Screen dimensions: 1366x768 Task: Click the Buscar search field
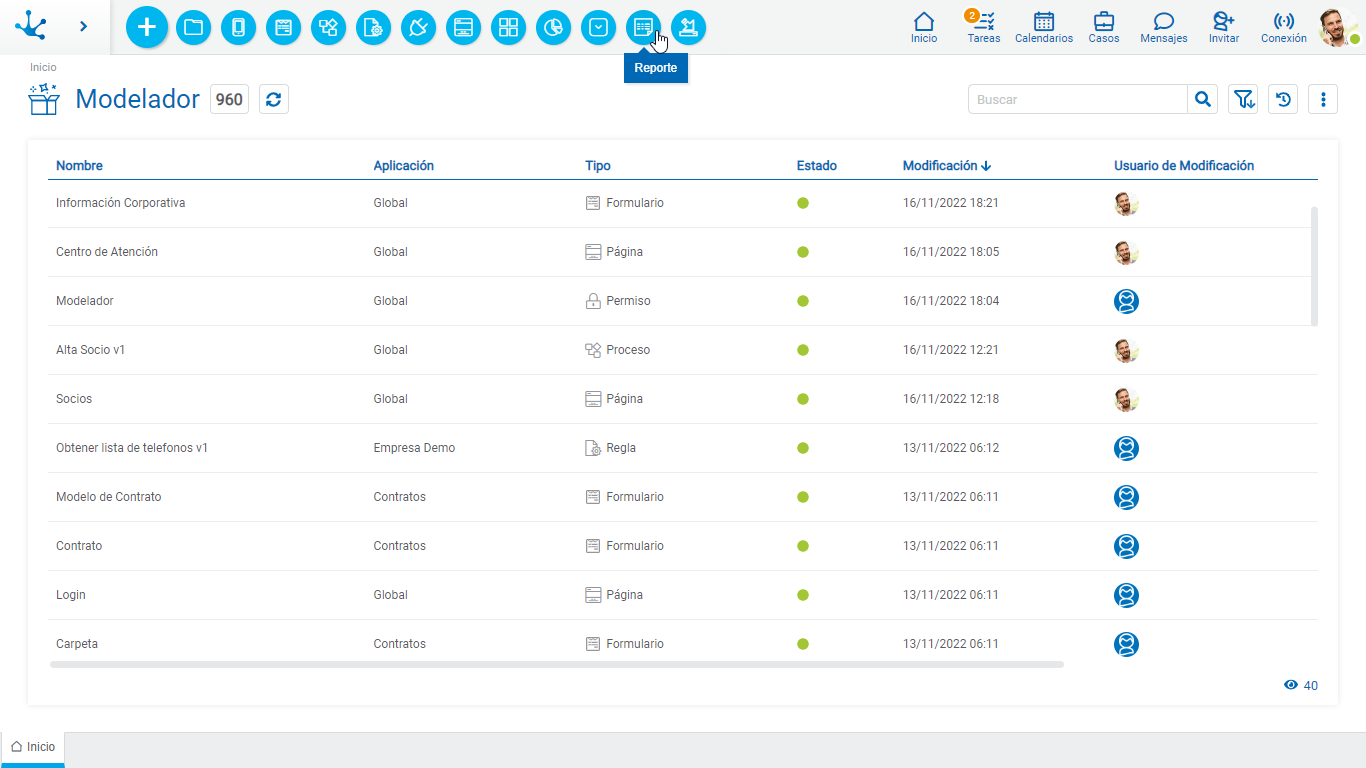point(1078,99)
